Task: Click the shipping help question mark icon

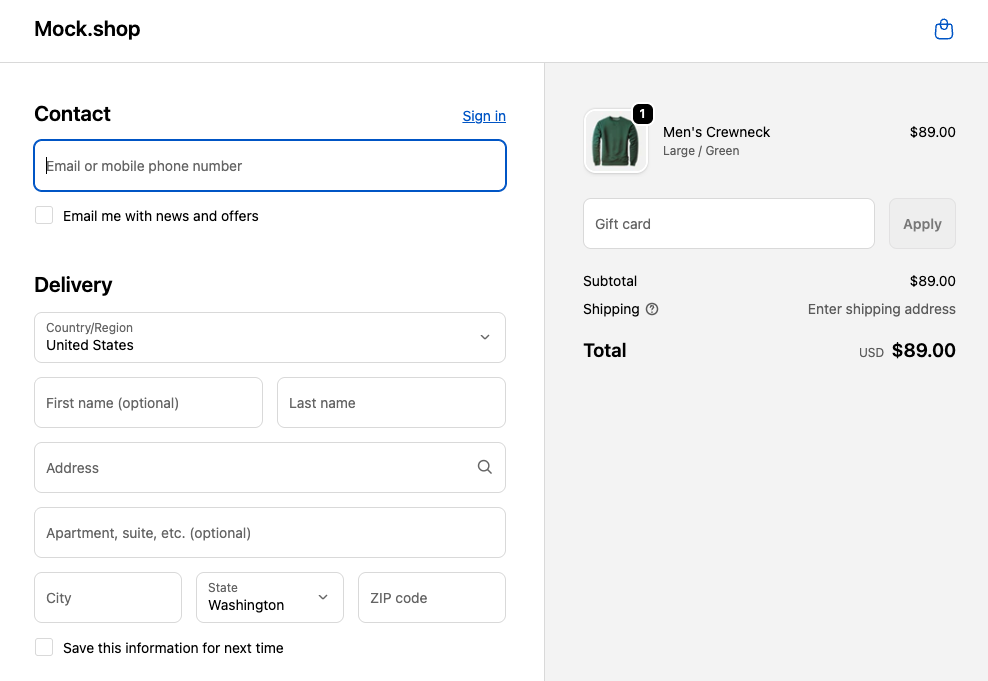Action: [x=652, y=309]
